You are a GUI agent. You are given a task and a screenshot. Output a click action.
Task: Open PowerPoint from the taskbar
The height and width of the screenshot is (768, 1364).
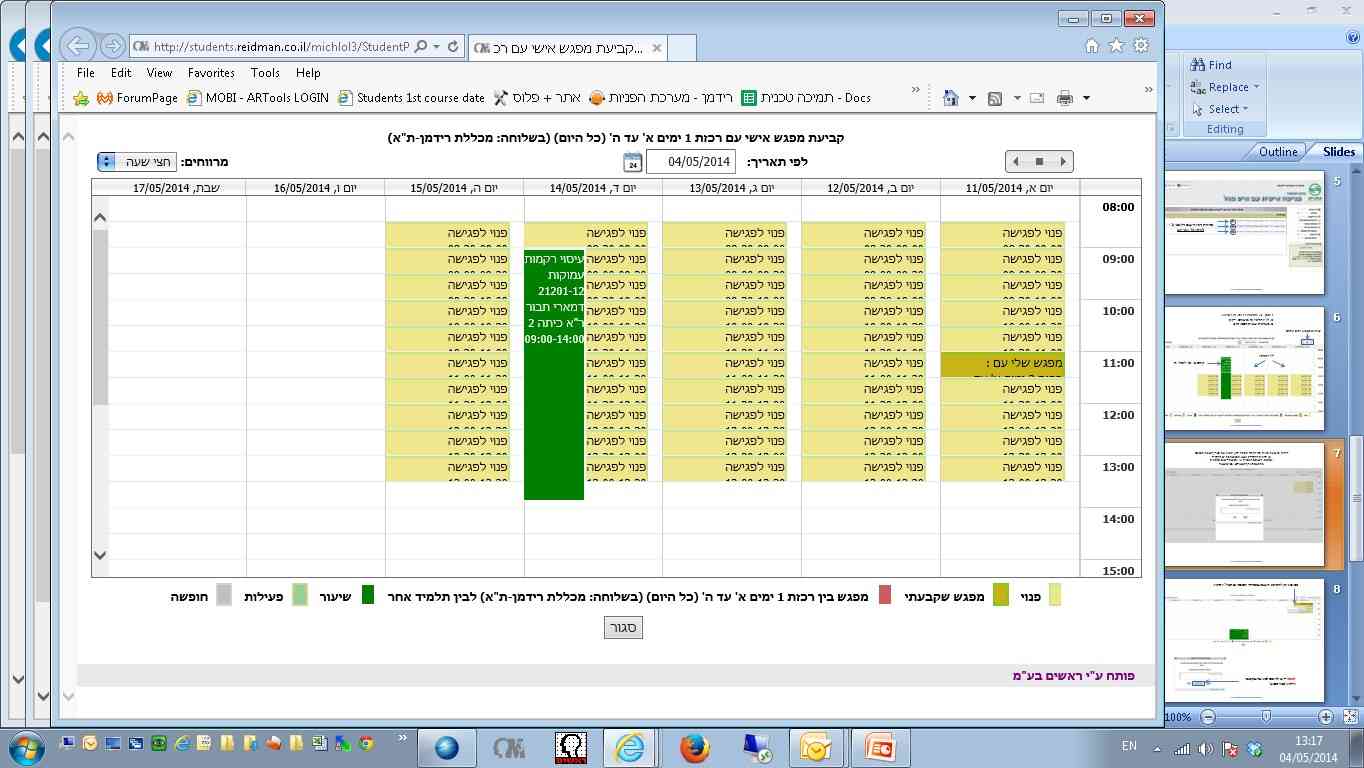tap(881, 747)
